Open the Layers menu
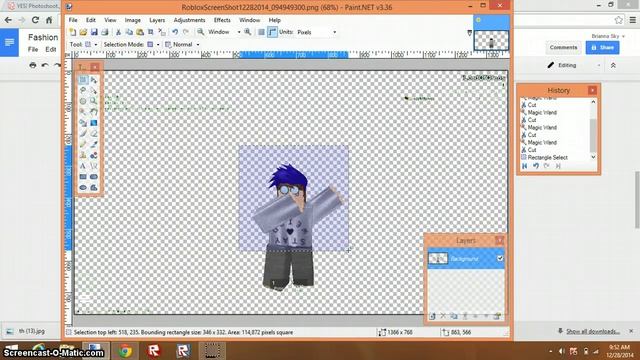Viewport: 640px width, 360px height. click(x=157, y=20)
